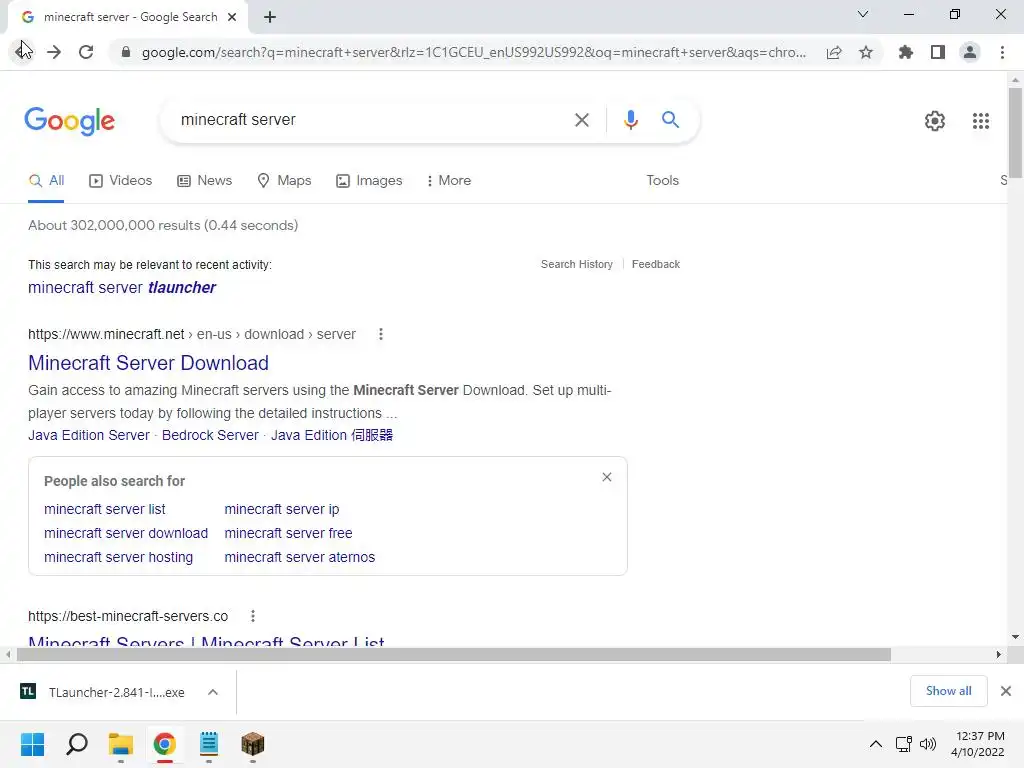Open the network tray icon
The width and height of the screenshot is (1024, 768).
click(904, 744)
